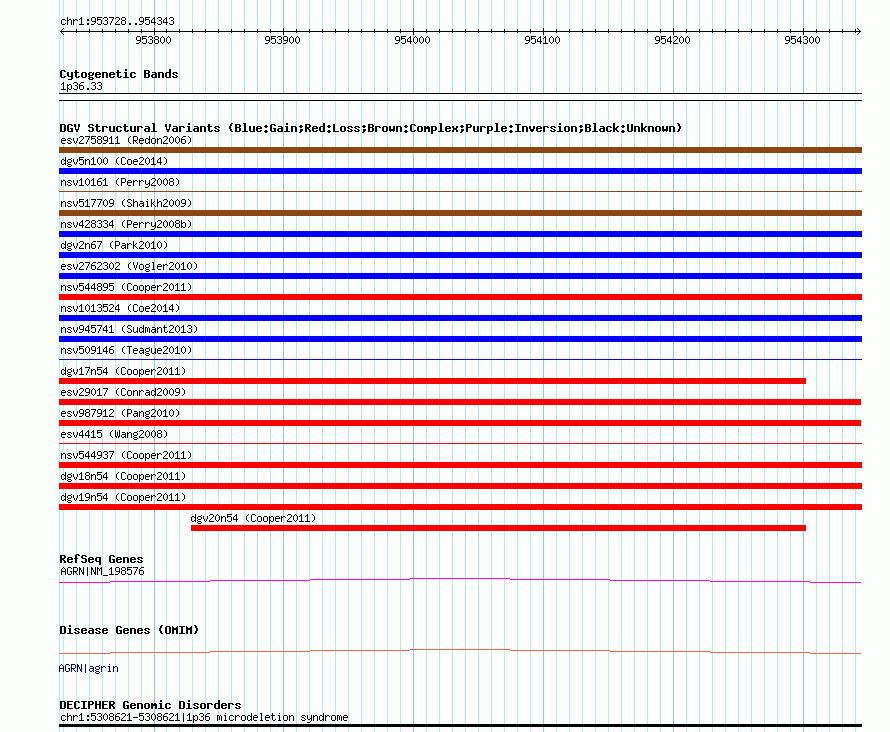Click the left arrow end of the ruler

click(62, 31)
